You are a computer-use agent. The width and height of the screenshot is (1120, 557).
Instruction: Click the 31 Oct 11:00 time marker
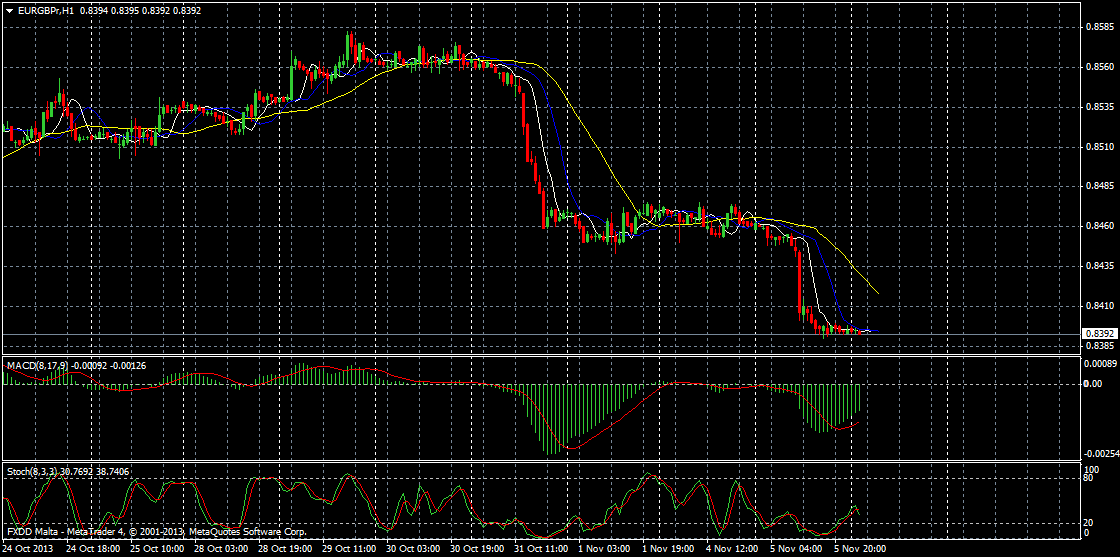click(540, 549)
